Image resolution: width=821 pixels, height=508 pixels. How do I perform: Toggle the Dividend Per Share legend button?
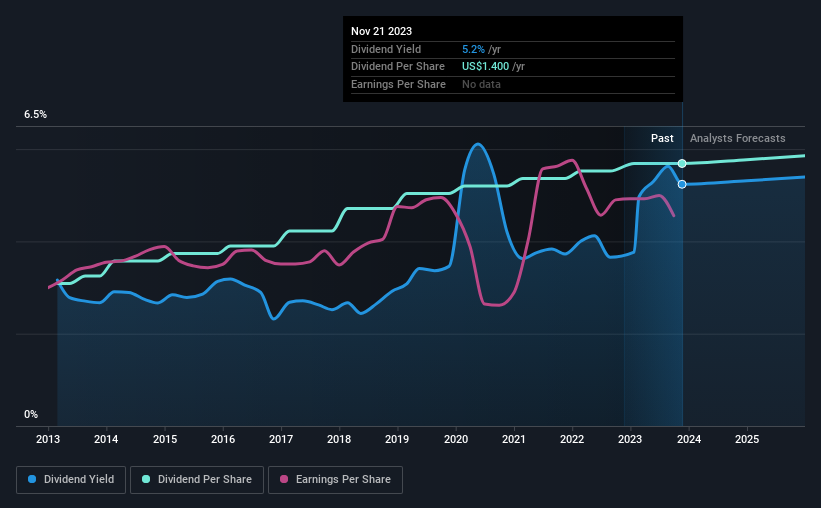point(197,480)
